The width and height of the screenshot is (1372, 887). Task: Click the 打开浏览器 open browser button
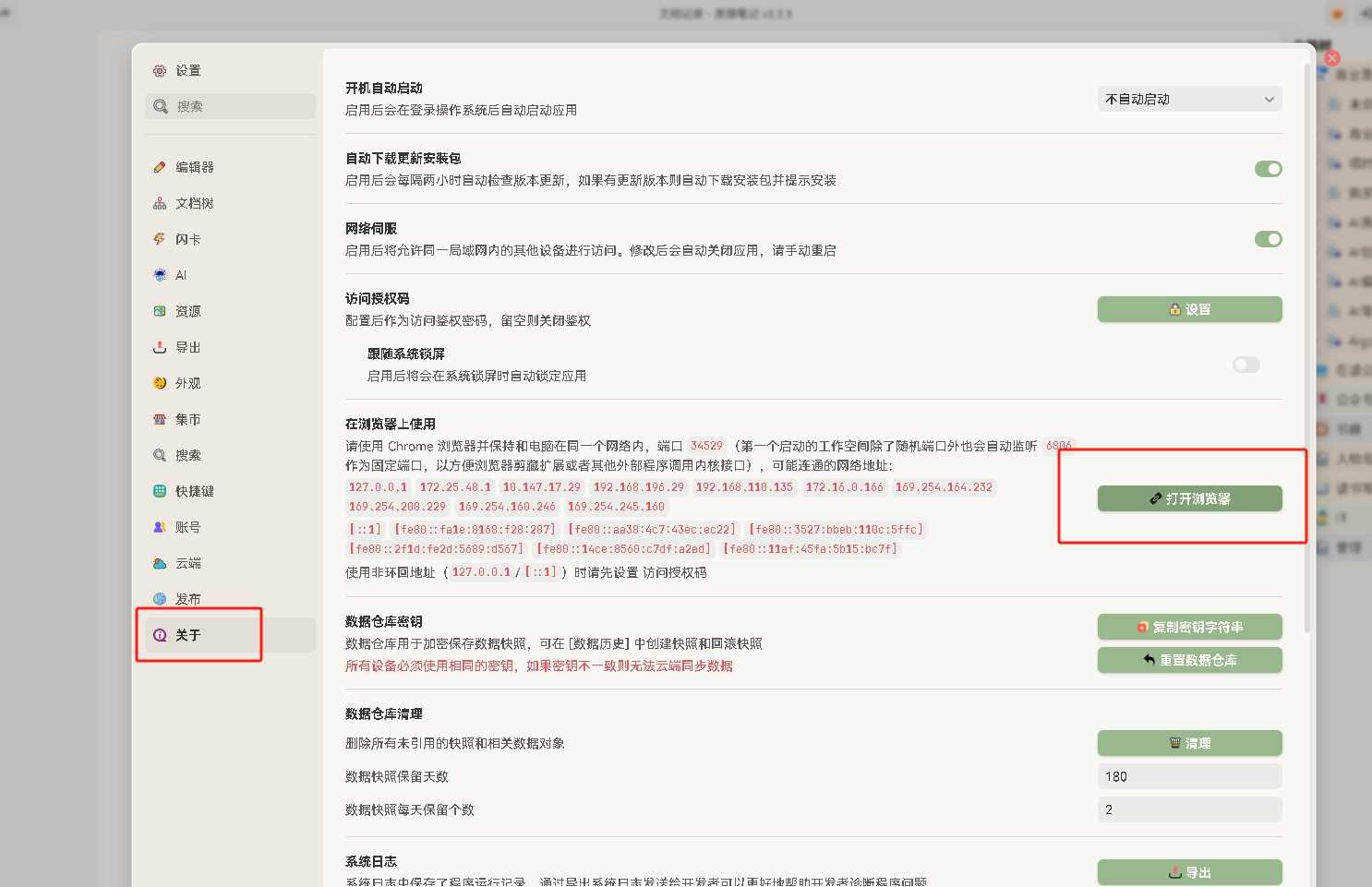(1189, 498)
